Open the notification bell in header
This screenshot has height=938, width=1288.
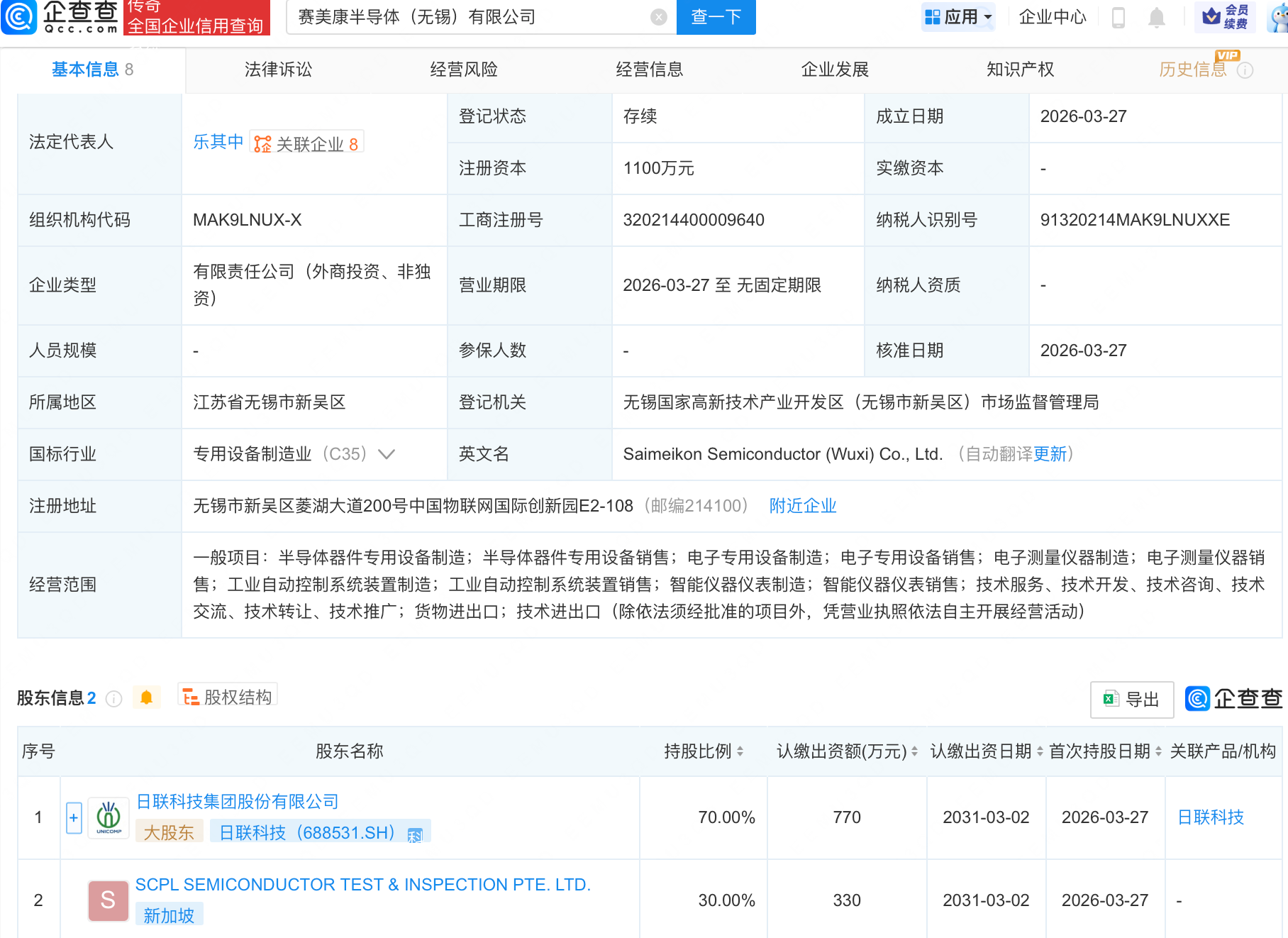pyautogui.click(x=1157, y=17)
